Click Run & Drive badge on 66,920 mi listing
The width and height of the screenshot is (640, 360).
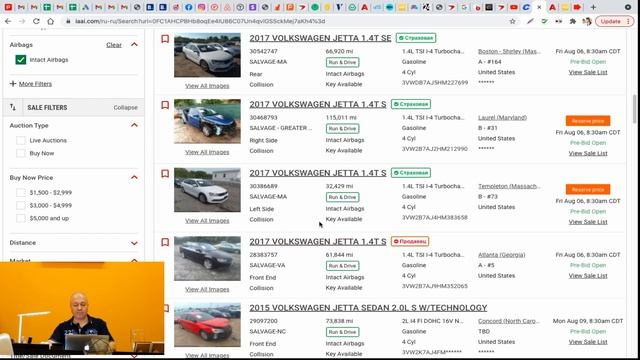(342, 62)
